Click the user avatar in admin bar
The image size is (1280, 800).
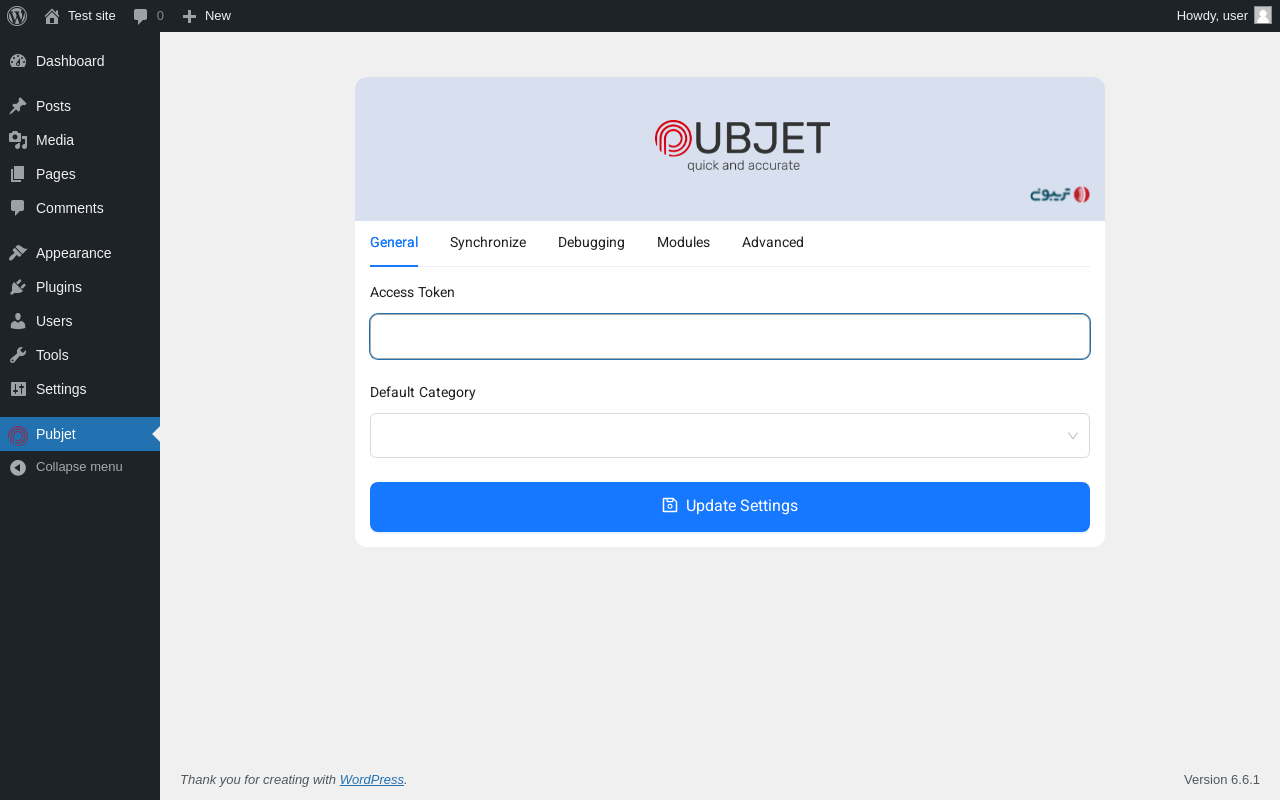click(1263, 15)
